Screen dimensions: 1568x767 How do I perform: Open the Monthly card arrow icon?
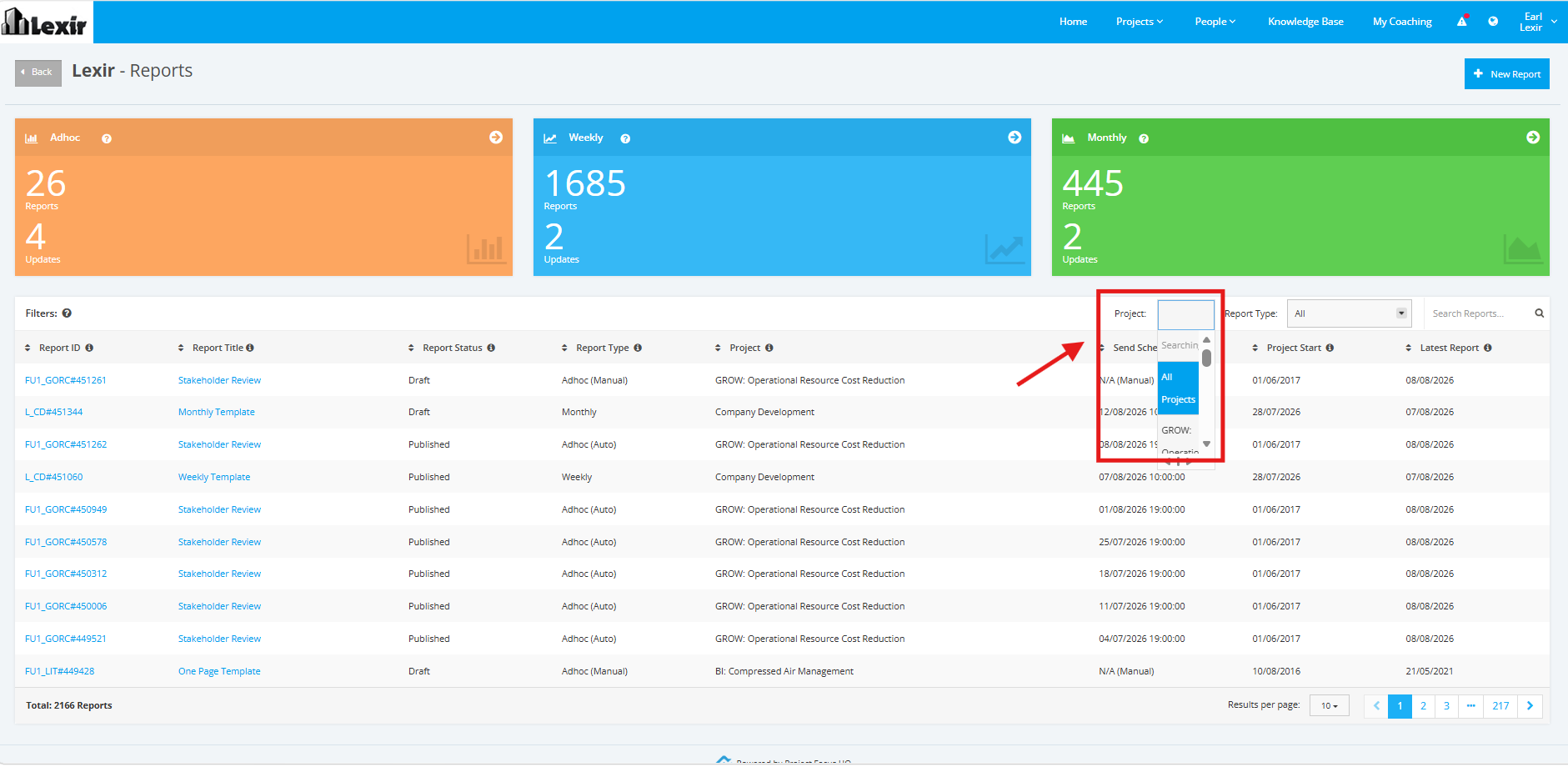point(1533,138)
